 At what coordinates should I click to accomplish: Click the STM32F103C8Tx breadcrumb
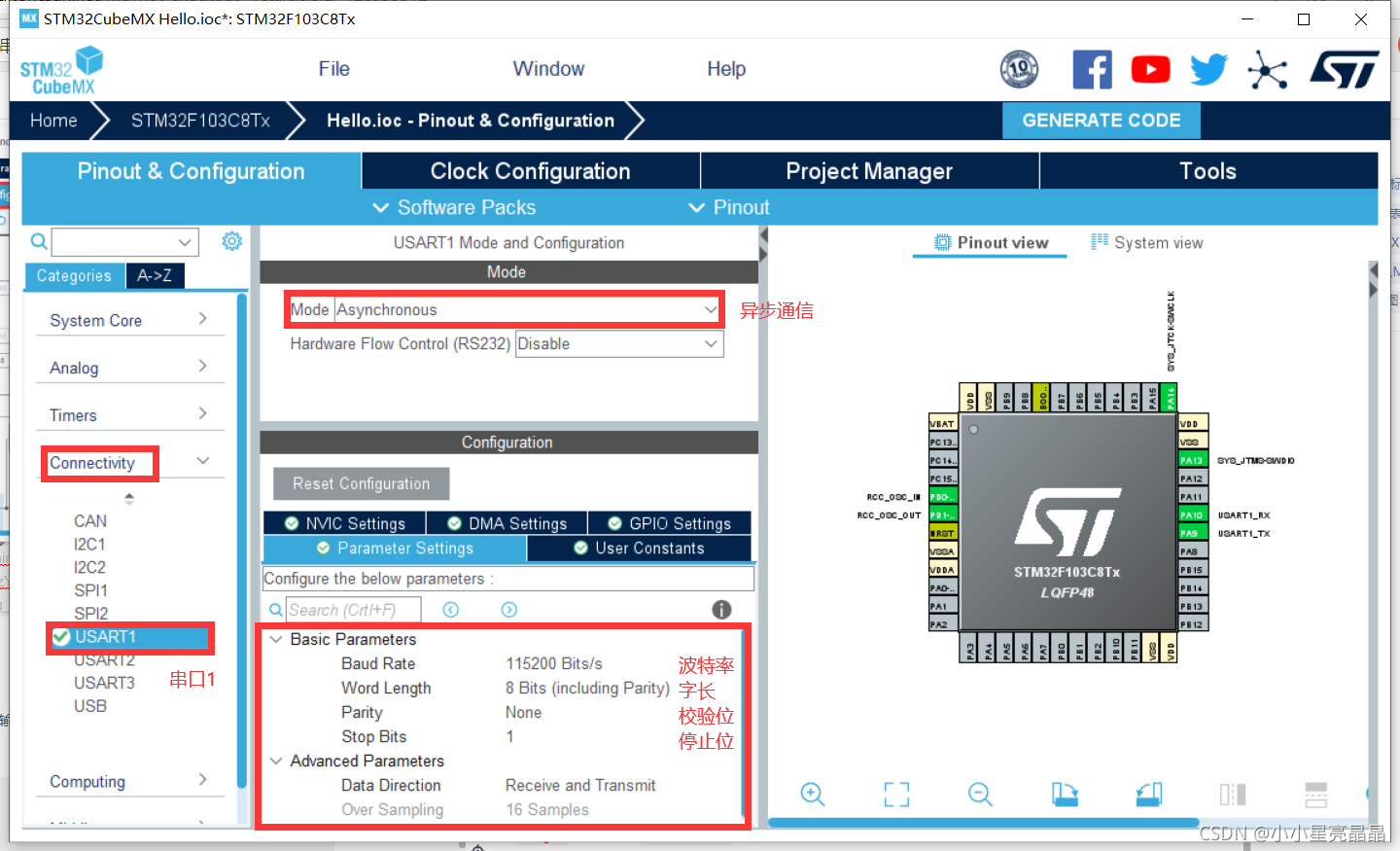tap(200, 121)
